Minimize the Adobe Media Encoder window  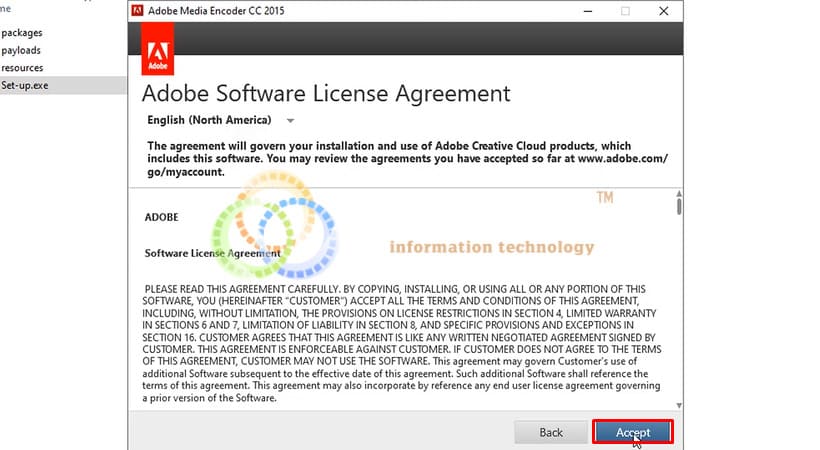click(588, 11)
